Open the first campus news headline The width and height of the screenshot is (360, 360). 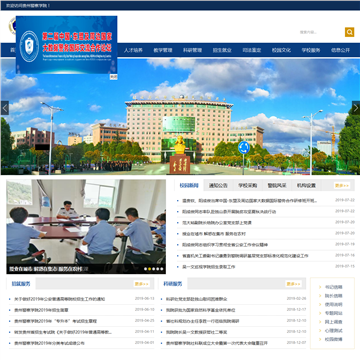point(250,201)
